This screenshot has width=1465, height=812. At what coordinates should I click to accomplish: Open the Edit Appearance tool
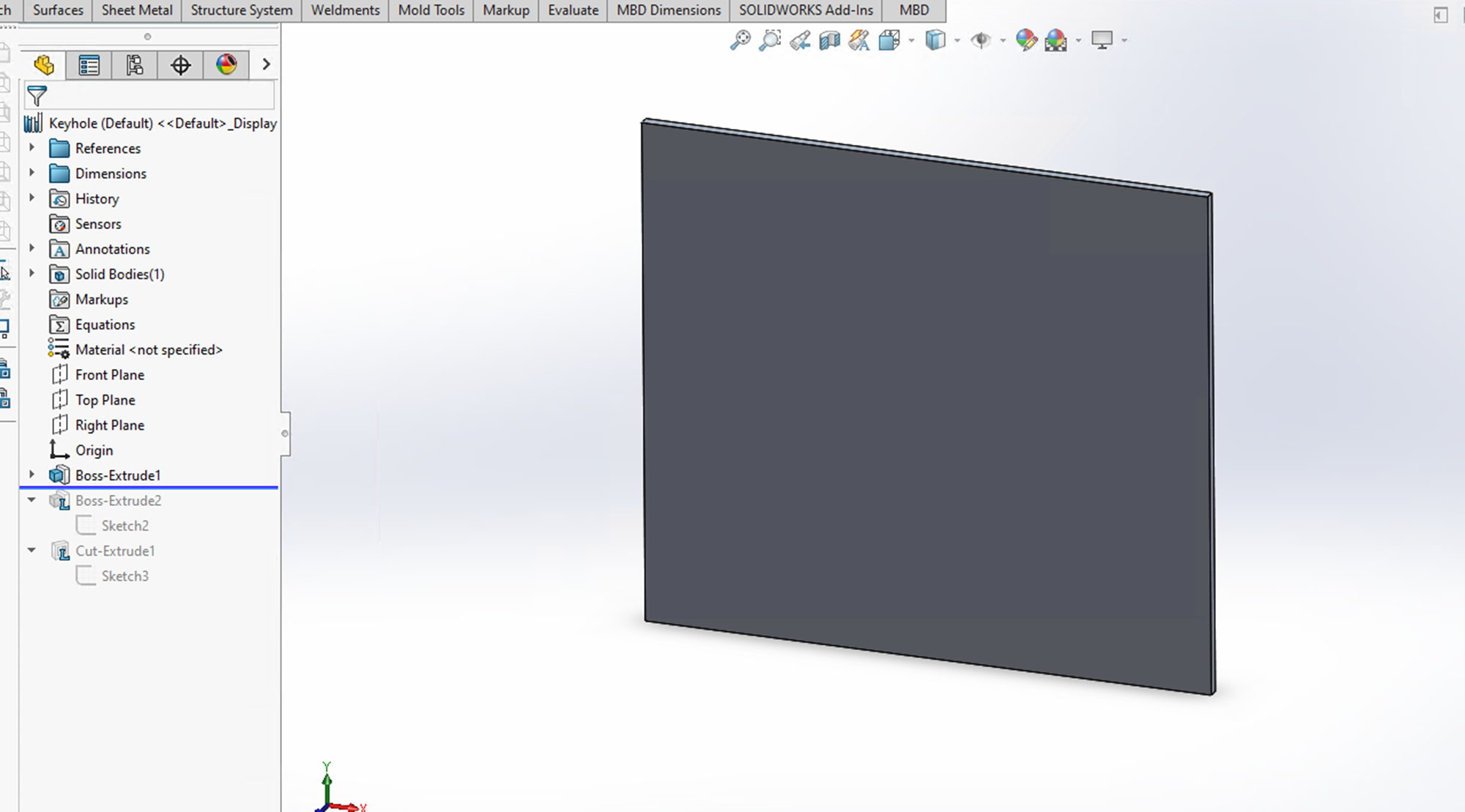coord(1025,42)
